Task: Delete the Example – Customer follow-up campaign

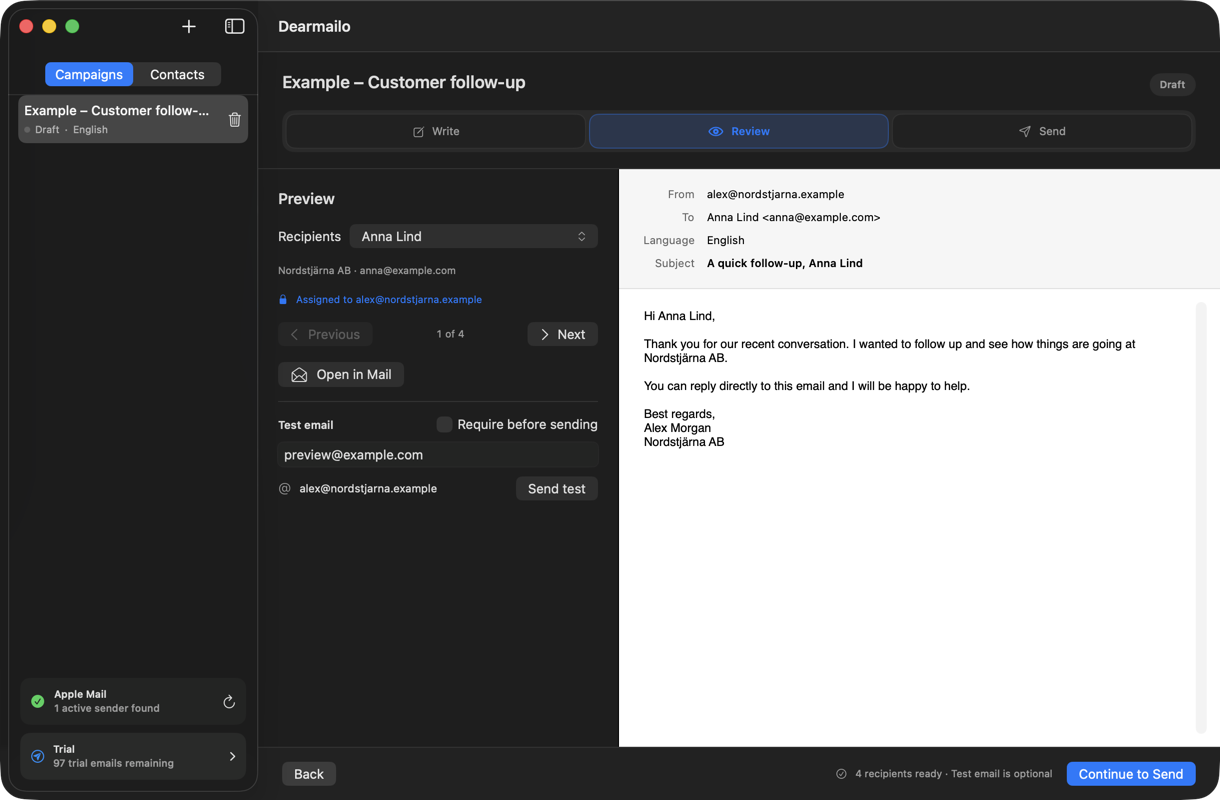Action: pyautogui.click(x=235, y=120)
